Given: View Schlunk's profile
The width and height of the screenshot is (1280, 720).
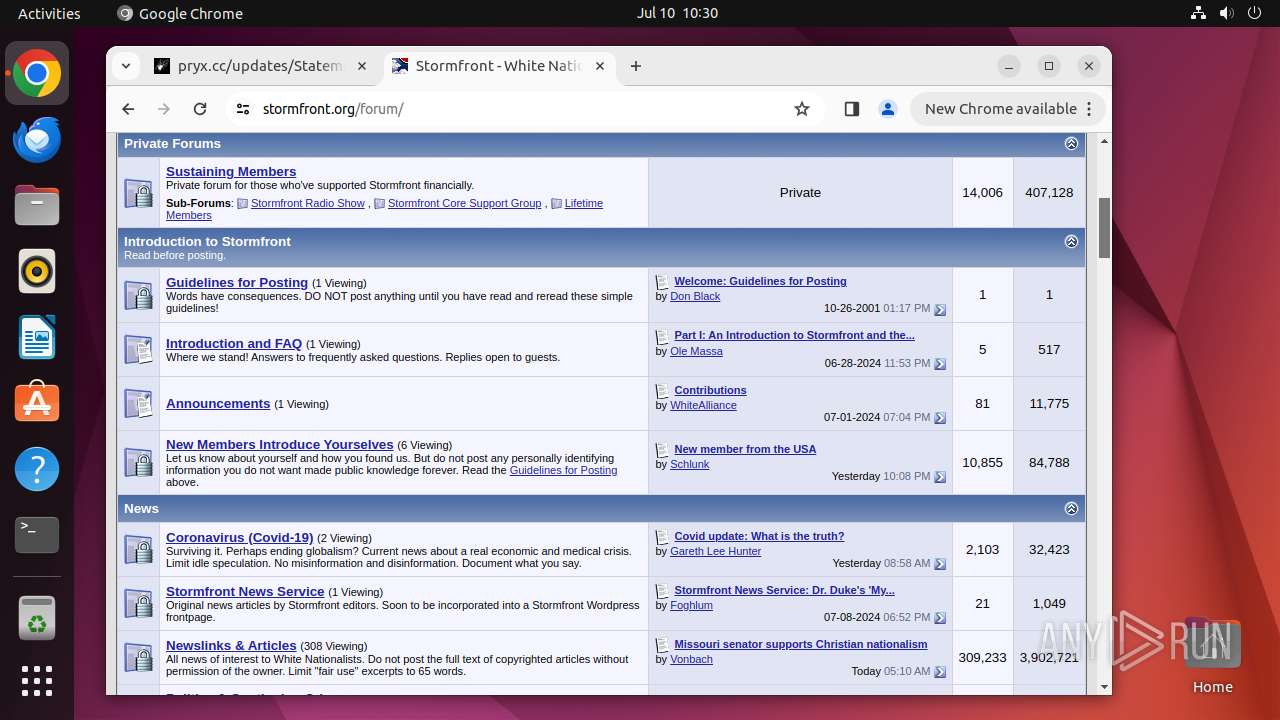Looking at the screenshot, I should coord(690,464).
